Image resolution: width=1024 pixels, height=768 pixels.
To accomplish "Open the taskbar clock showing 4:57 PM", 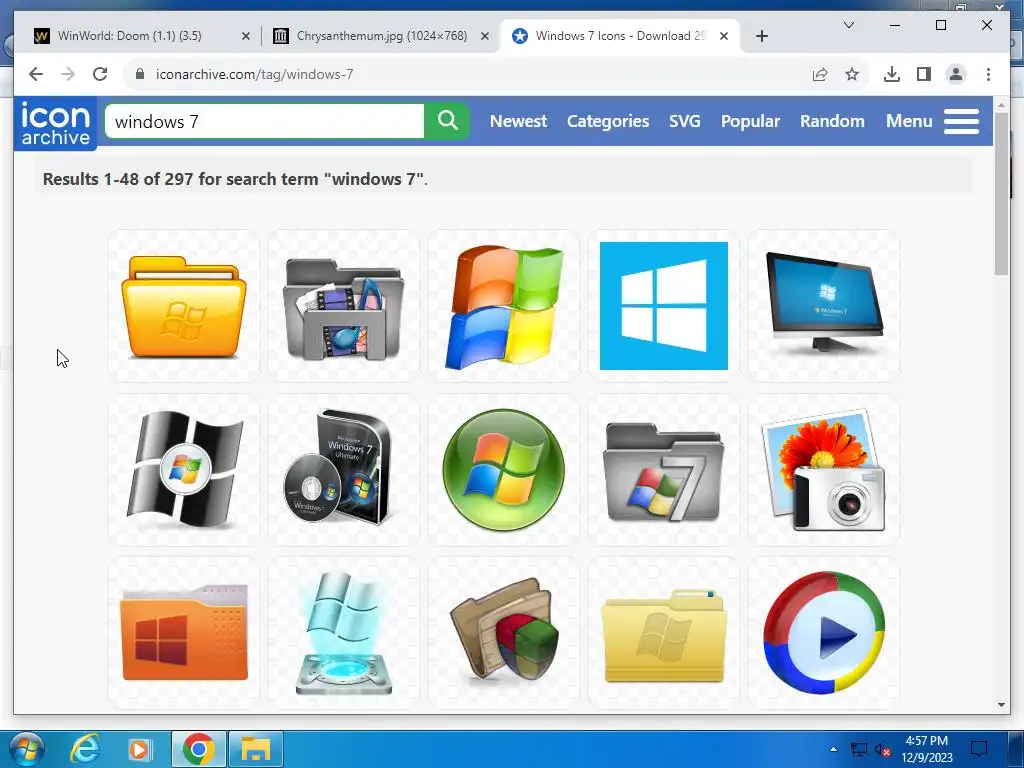I will tap(927, 749).
